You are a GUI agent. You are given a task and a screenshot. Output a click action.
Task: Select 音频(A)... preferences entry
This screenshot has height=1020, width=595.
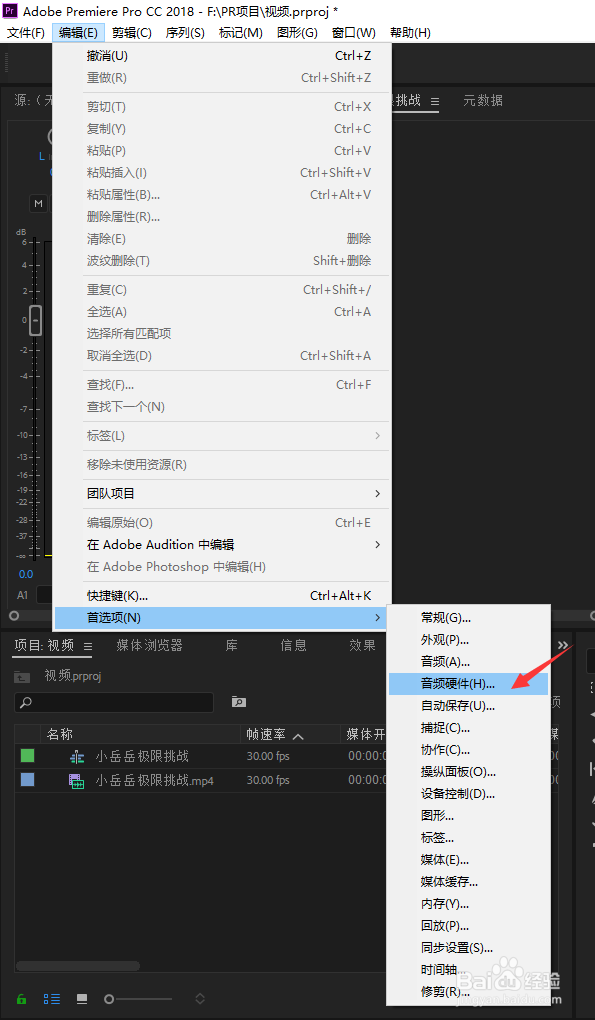tap(468, 662)
